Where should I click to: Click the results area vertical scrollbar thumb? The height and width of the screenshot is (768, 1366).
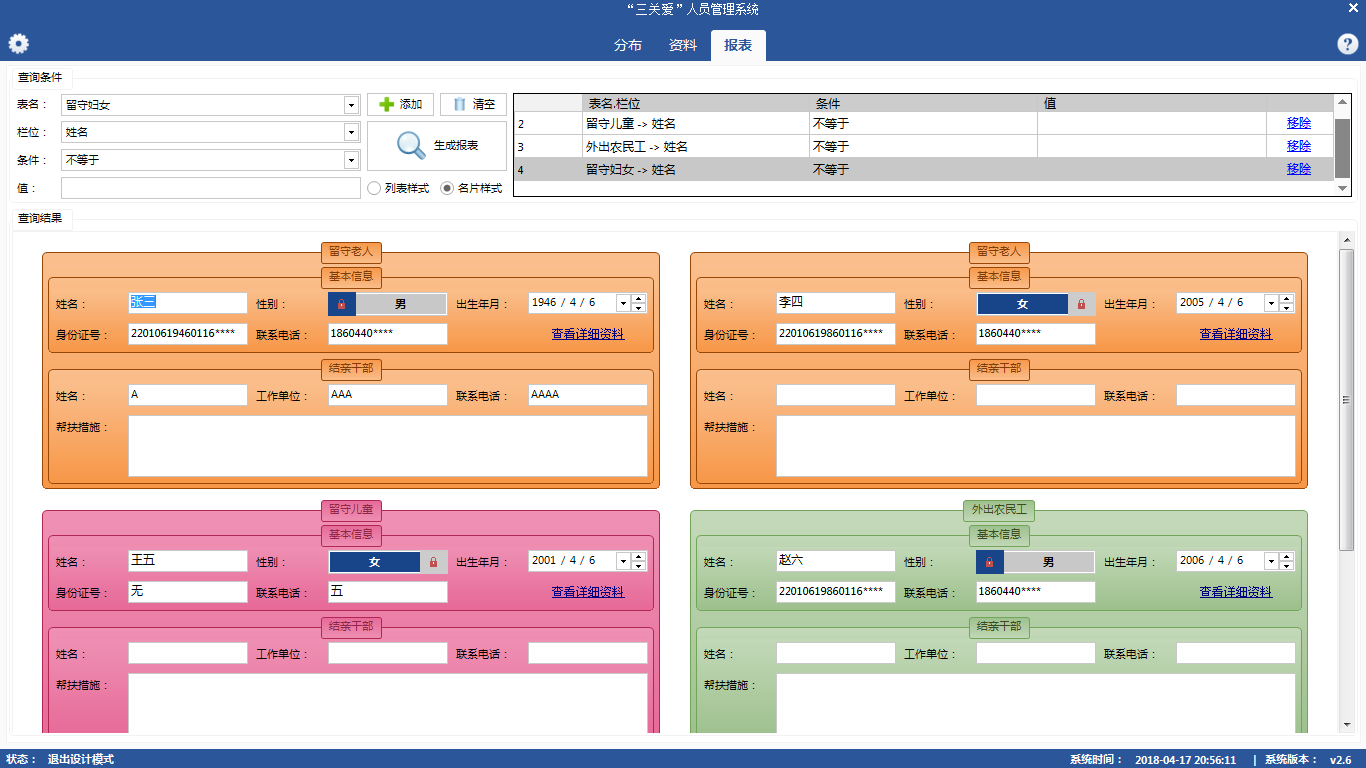1346,398
